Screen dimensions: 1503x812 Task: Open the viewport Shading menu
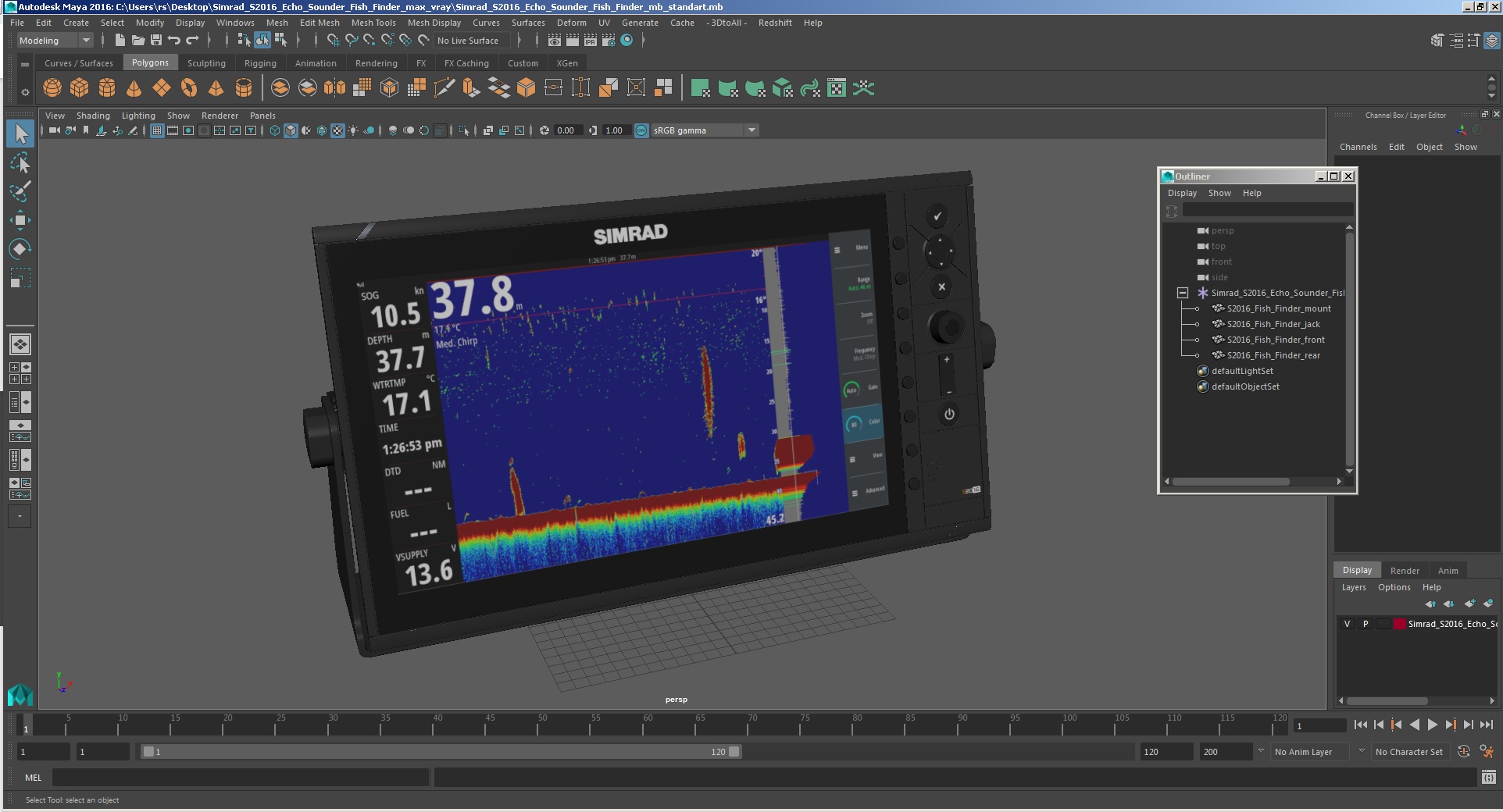93,116
